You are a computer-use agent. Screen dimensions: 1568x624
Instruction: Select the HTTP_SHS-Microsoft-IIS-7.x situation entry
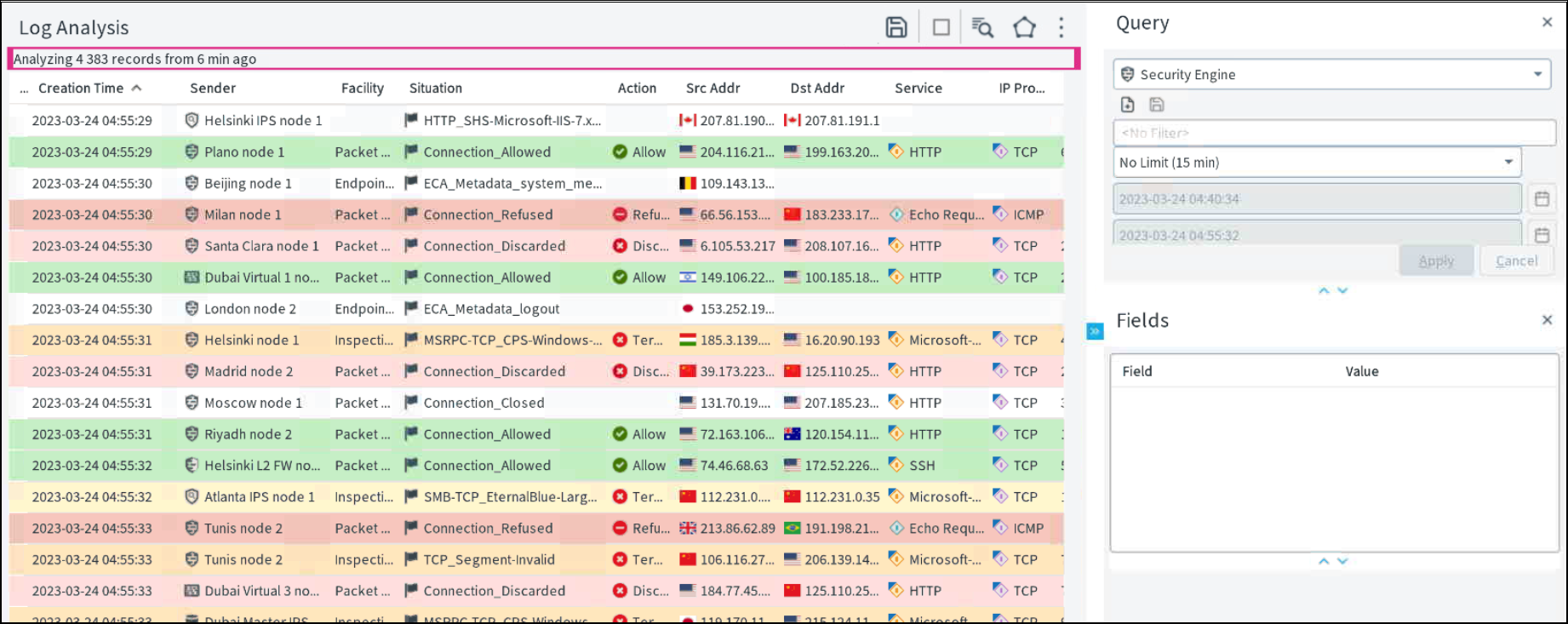512,120
